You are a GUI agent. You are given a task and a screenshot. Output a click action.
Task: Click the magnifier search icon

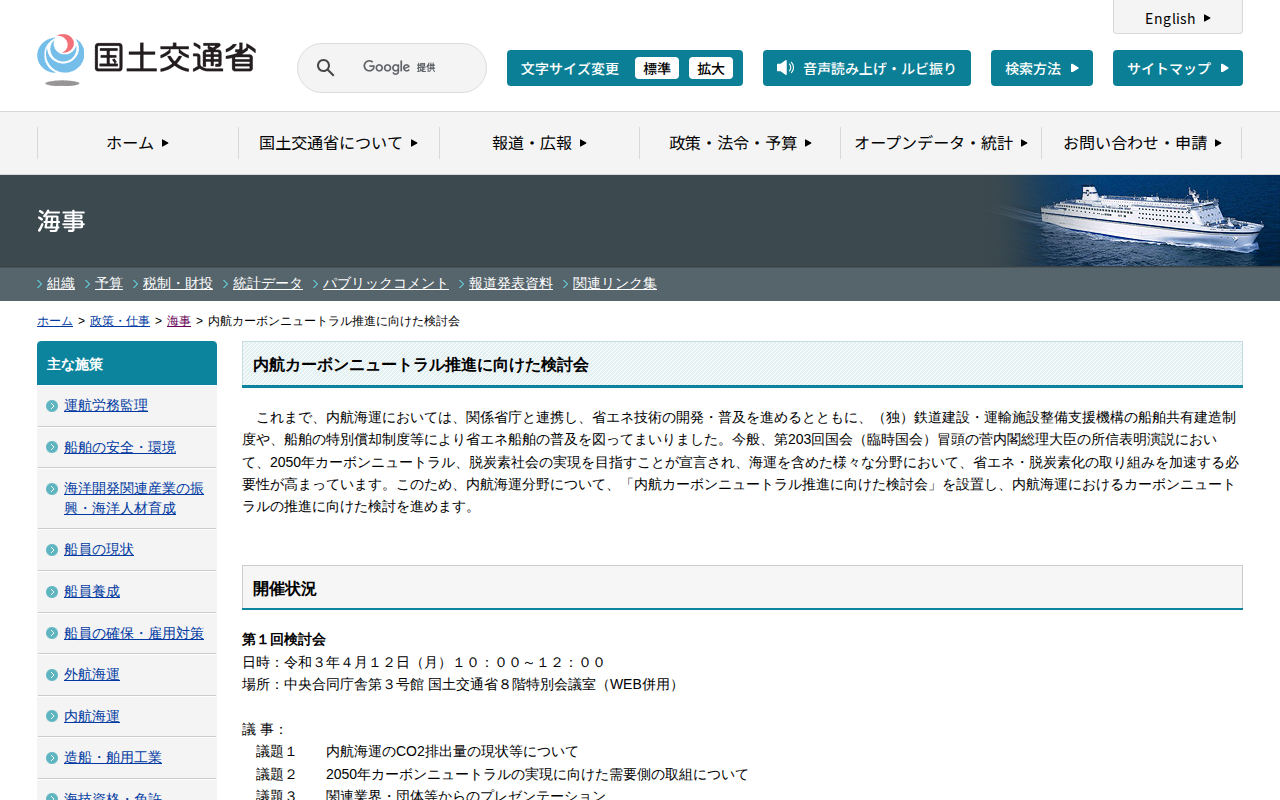326,68
